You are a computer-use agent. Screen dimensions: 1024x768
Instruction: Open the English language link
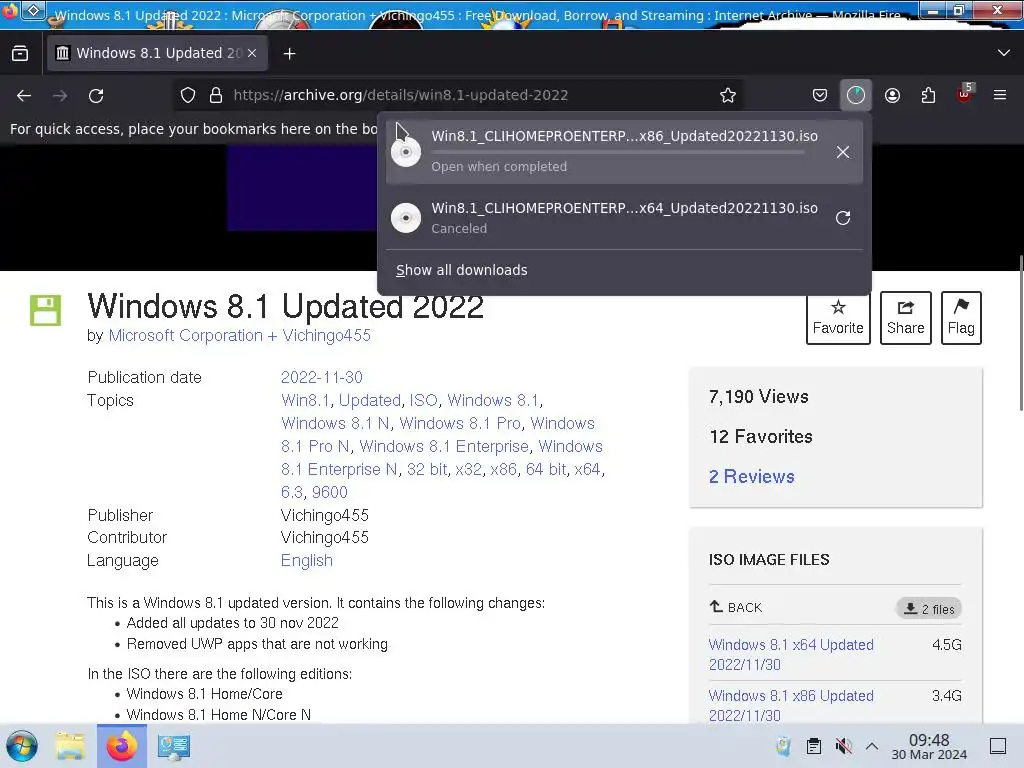(306, 561)
